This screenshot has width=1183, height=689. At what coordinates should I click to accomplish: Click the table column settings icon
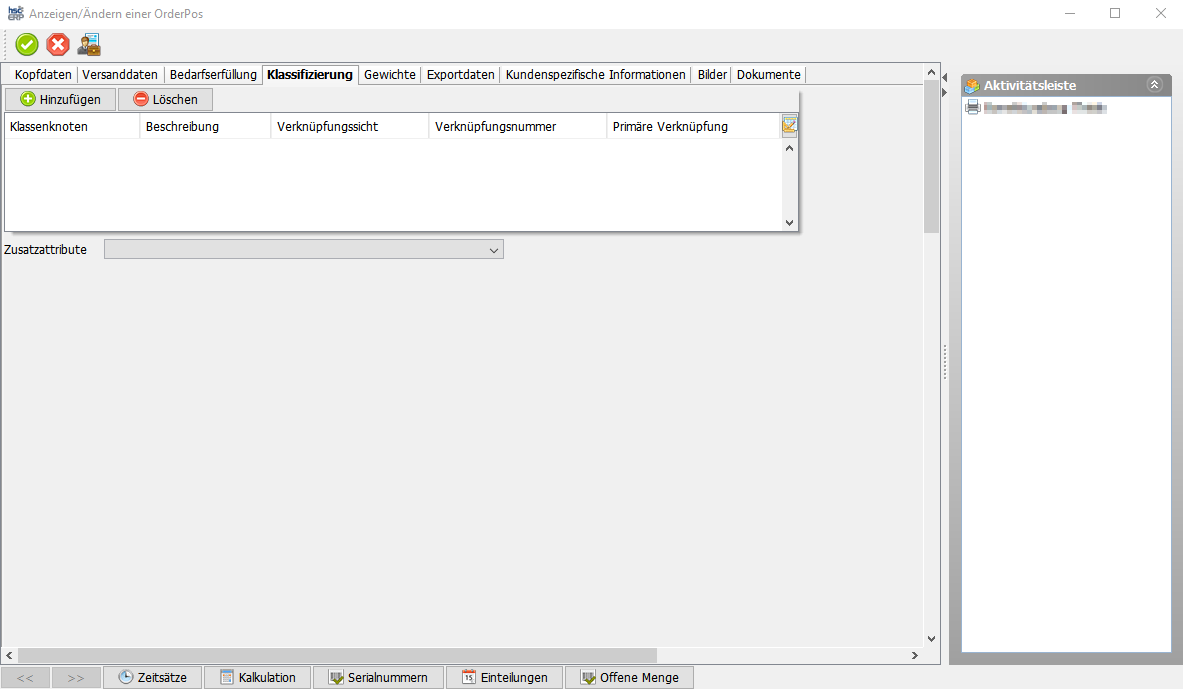pos(790,125)
